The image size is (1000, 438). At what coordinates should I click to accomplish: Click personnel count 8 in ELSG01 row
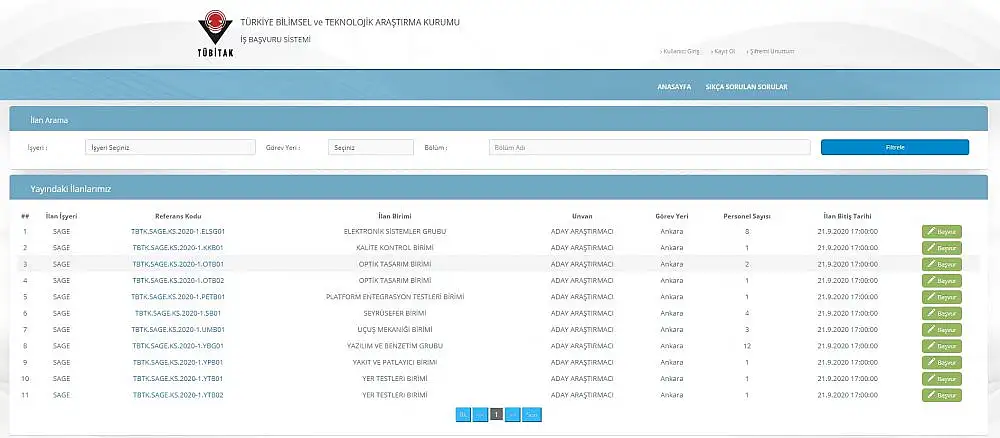[747, 231]
